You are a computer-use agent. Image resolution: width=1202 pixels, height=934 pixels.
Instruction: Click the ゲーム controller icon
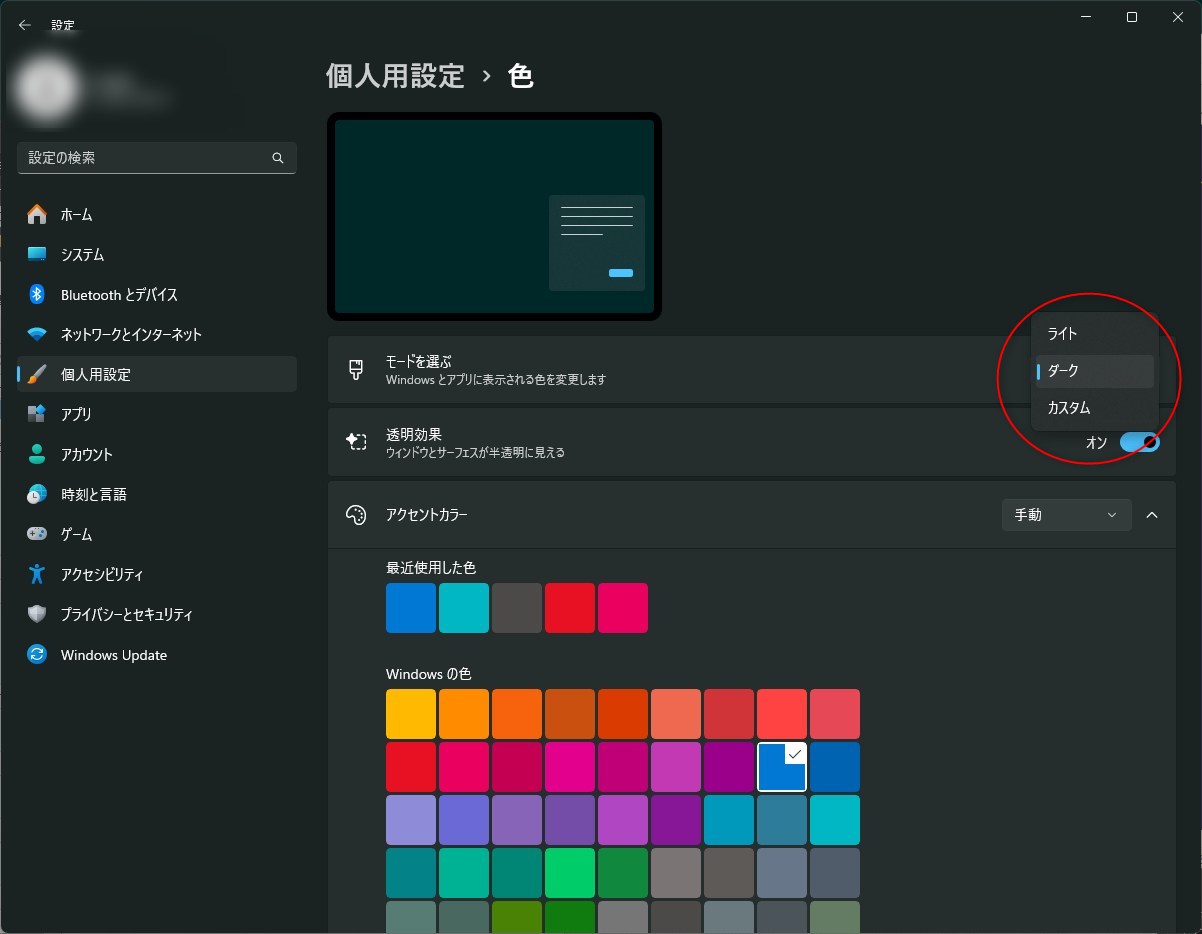pyautogui.click(x=37, y=534)
